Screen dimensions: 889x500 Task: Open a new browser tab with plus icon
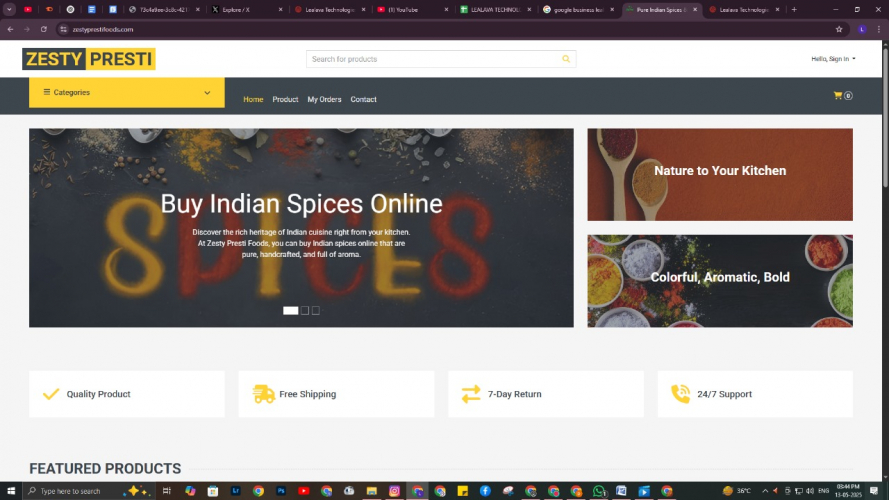[794, 10]
